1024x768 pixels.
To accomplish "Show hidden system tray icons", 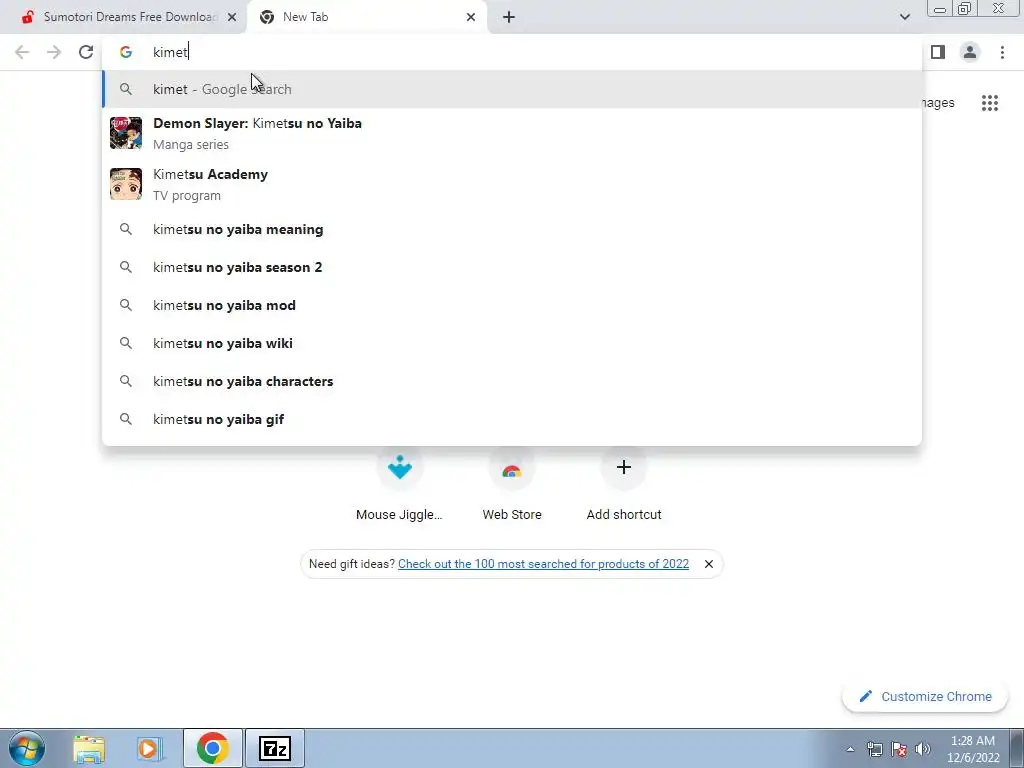I will (x=850, y=749).
